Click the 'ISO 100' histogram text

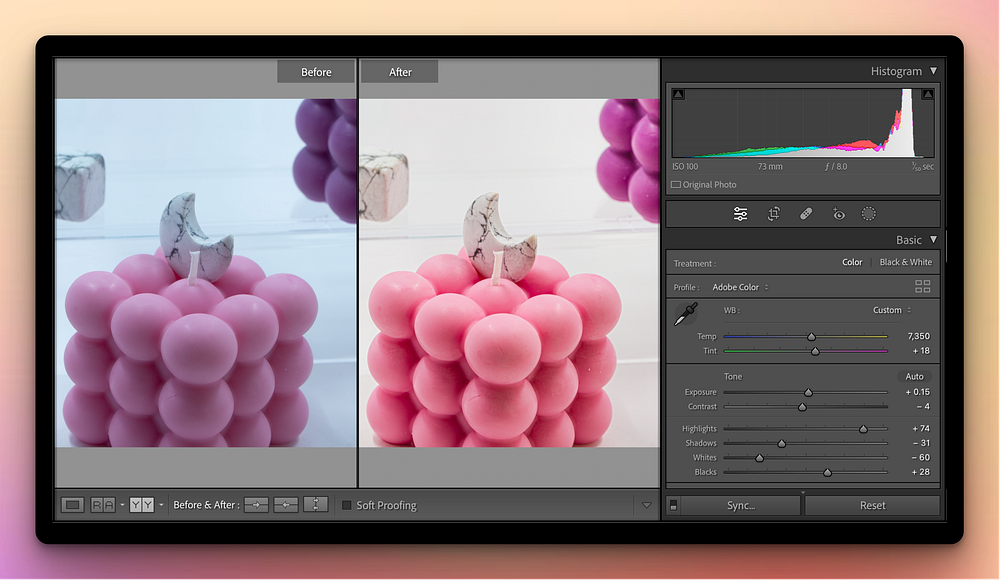coord(685,167)
